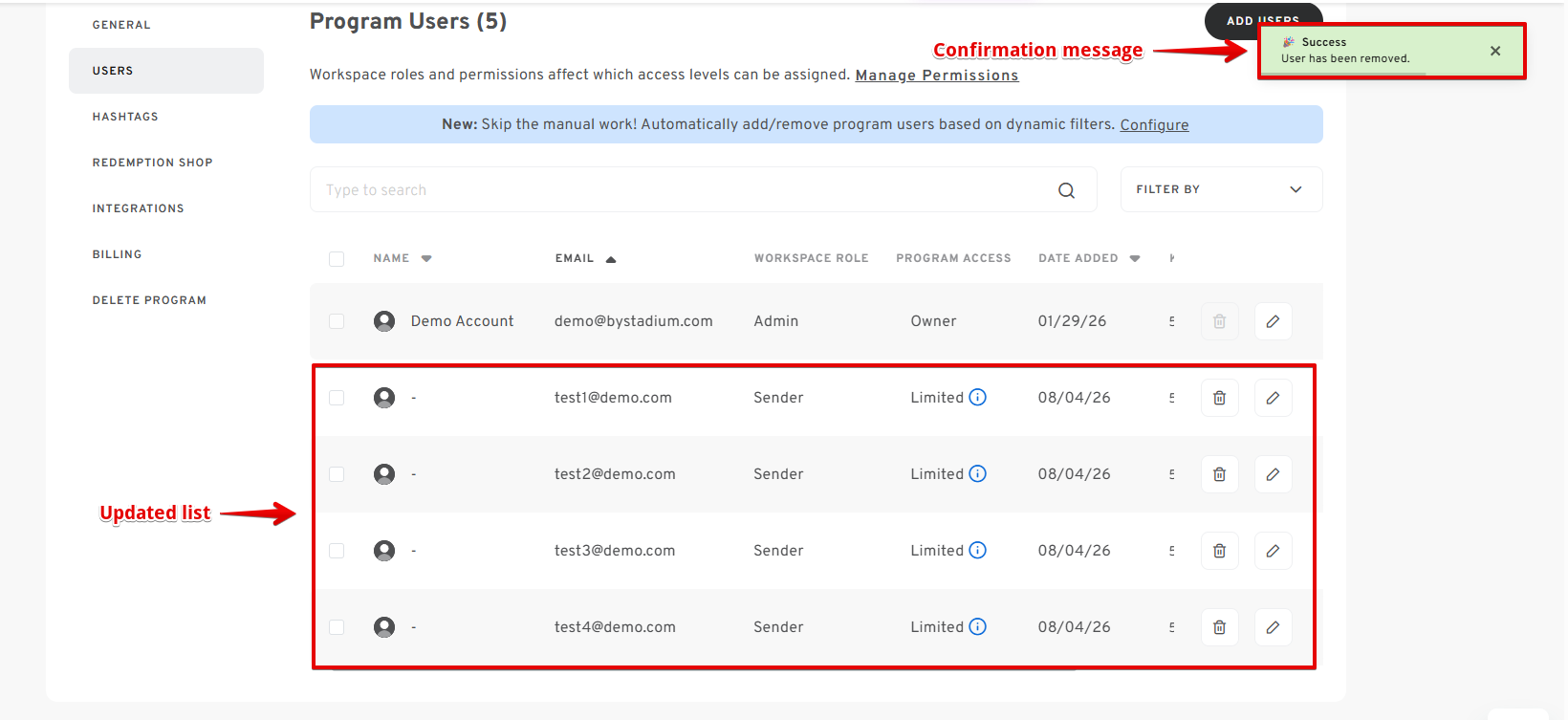Show Limited access info for test3@demo.com
Image resolution: width=1568 pixels, height=720 pixels.
click(977, 550)
